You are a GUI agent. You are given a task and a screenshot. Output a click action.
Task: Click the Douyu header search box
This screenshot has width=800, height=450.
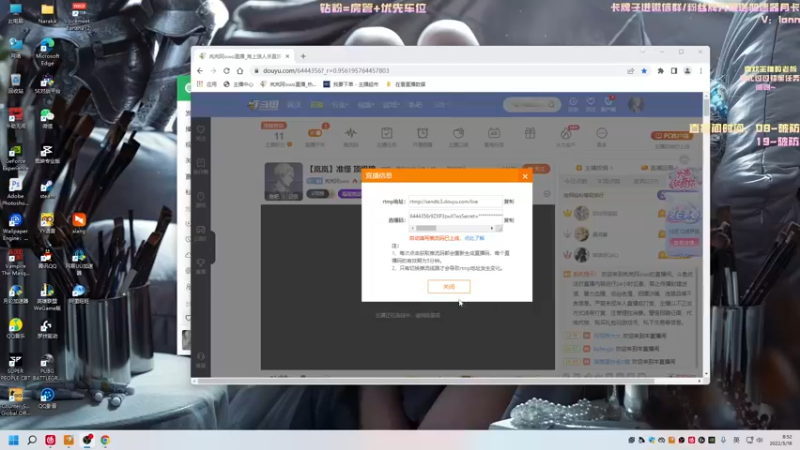point(532,105)
